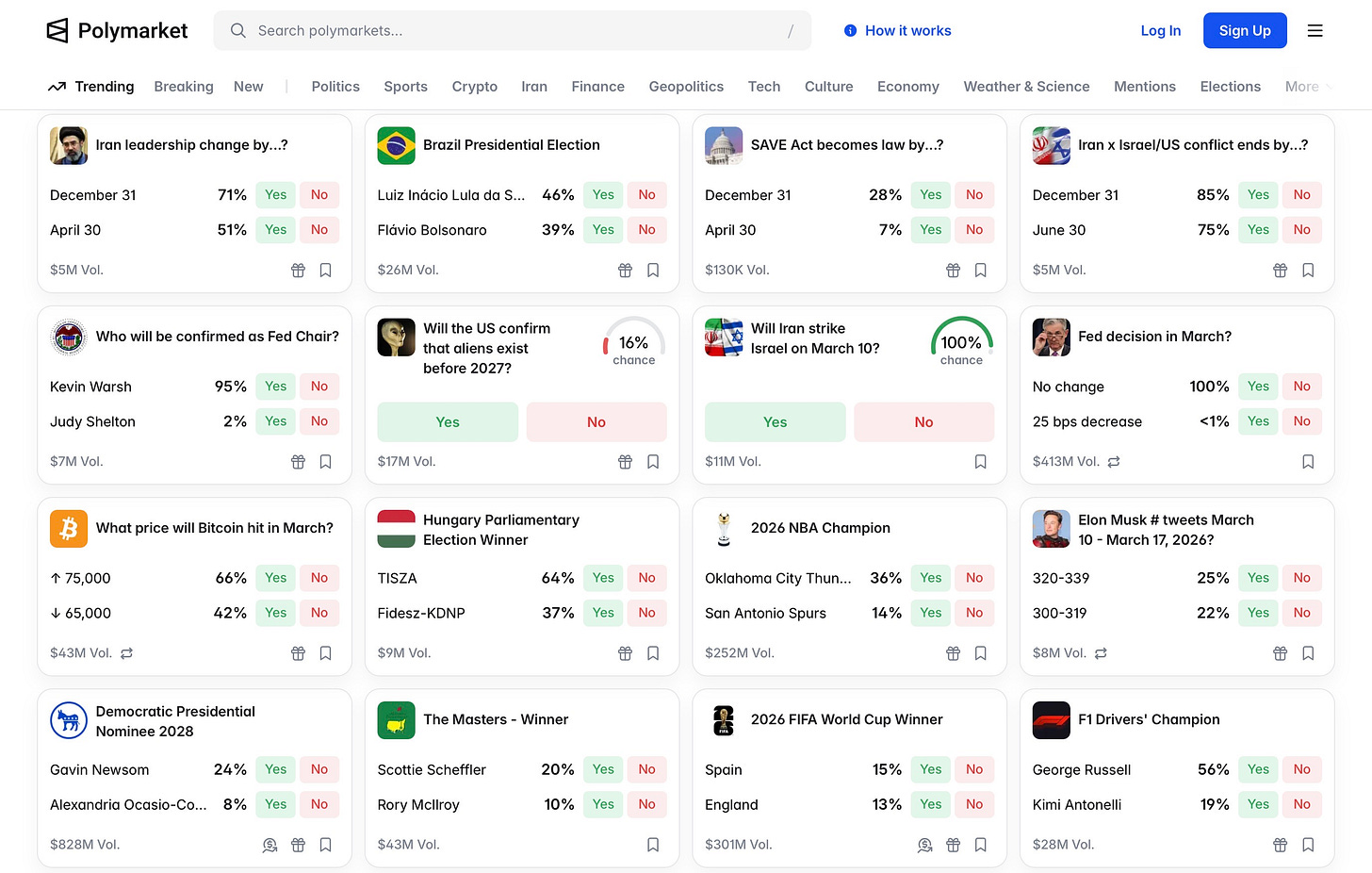Open the gift rewards icon on 2026 NBA Champion

953,652
